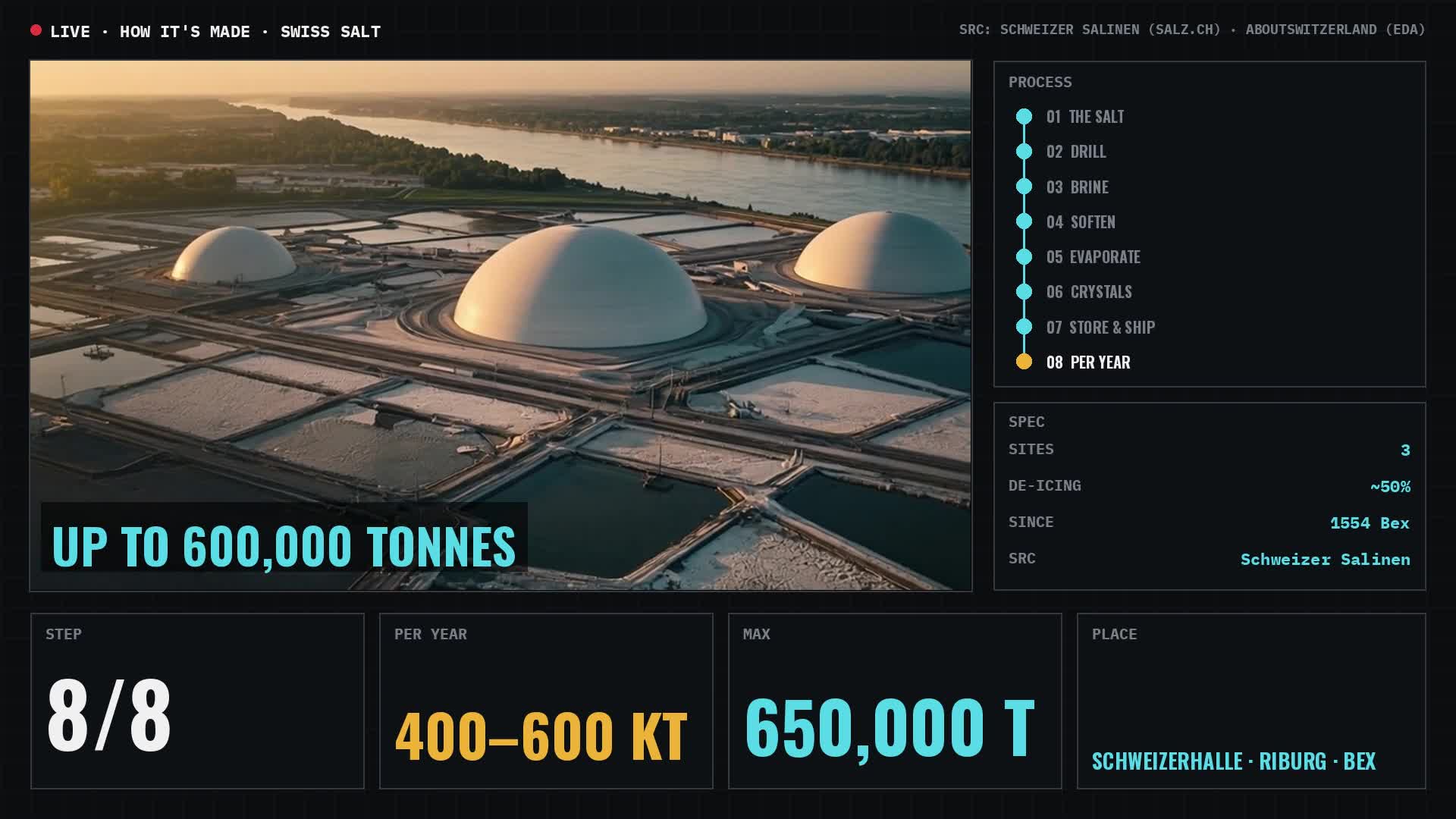
Task: Select the 02 Drill step marker
Action: 1024,152
